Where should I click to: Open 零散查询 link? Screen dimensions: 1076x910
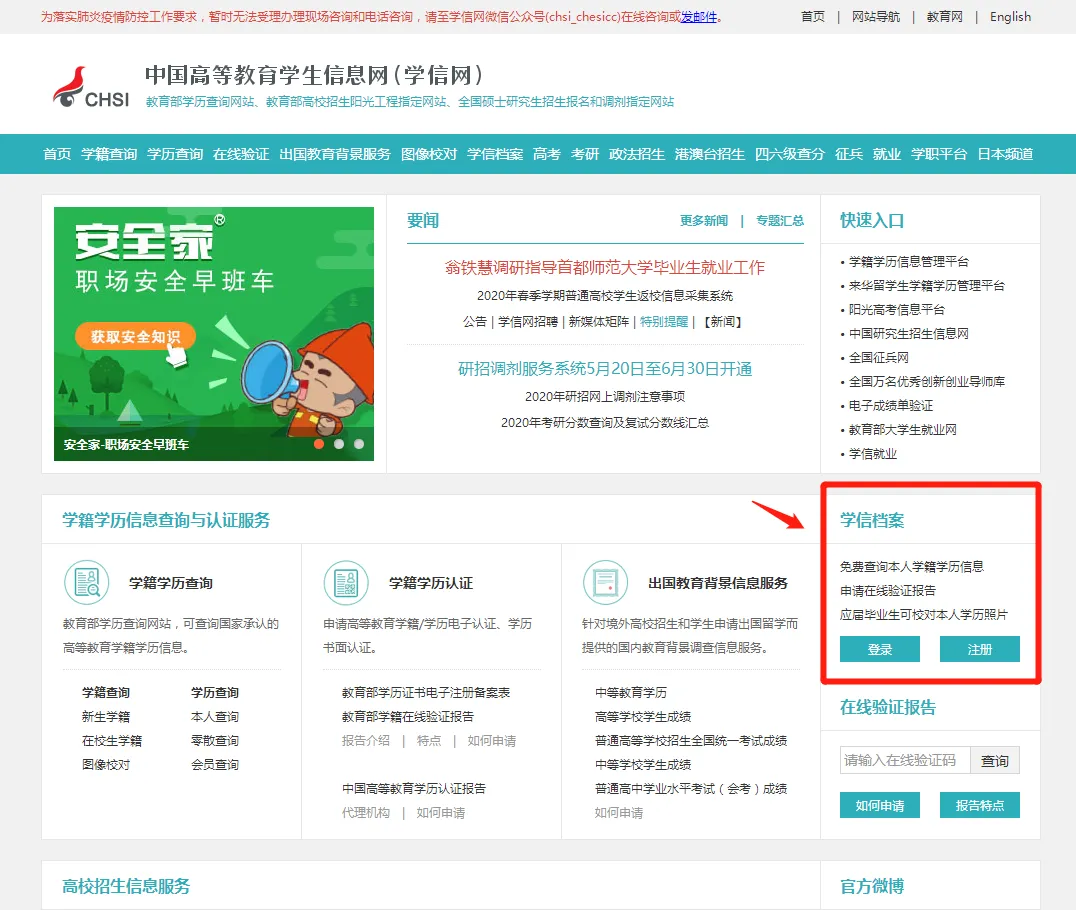click(215, 740)
